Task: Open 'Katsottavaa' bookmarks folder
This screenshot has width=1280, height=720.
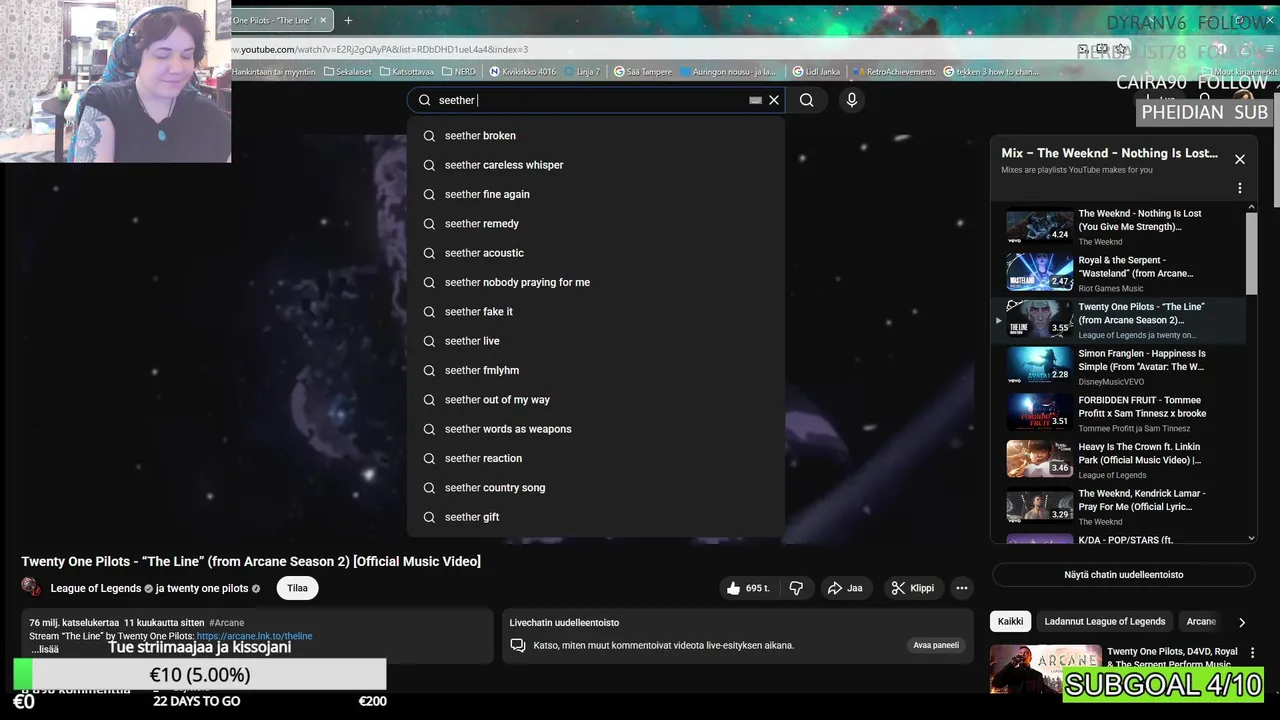Action: [x=407, y=72]
